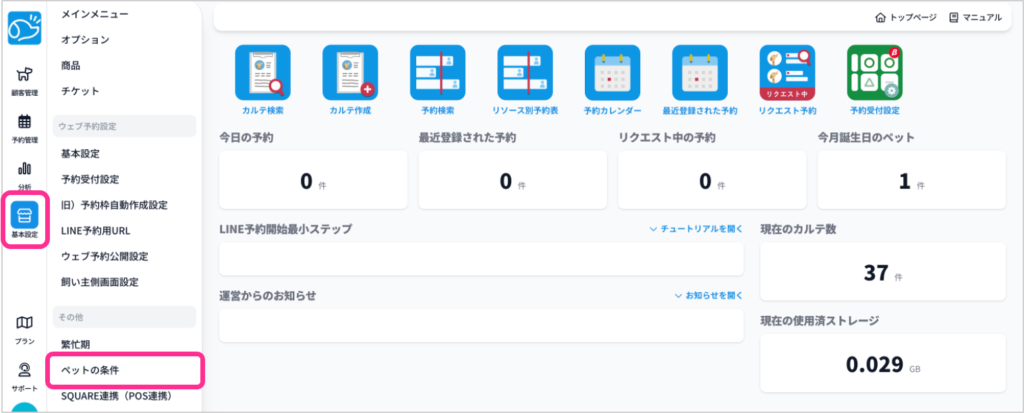
Task: Expand お知らせを開く
Action: pyautogui.click(x=708, y=296)
